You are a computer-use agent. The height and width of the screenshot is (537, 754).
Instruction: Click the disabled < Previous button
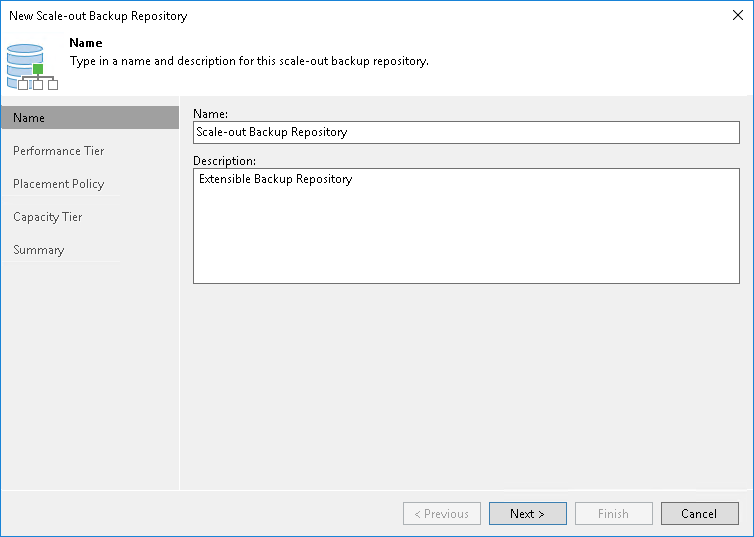click(x=441, y=513)
